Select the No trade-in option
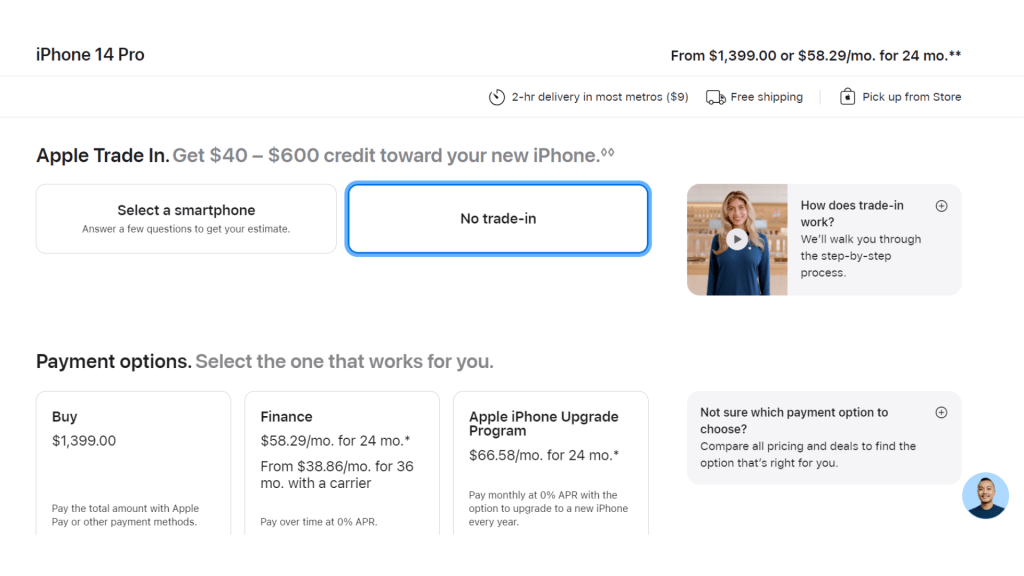 [x=498, y=219]
